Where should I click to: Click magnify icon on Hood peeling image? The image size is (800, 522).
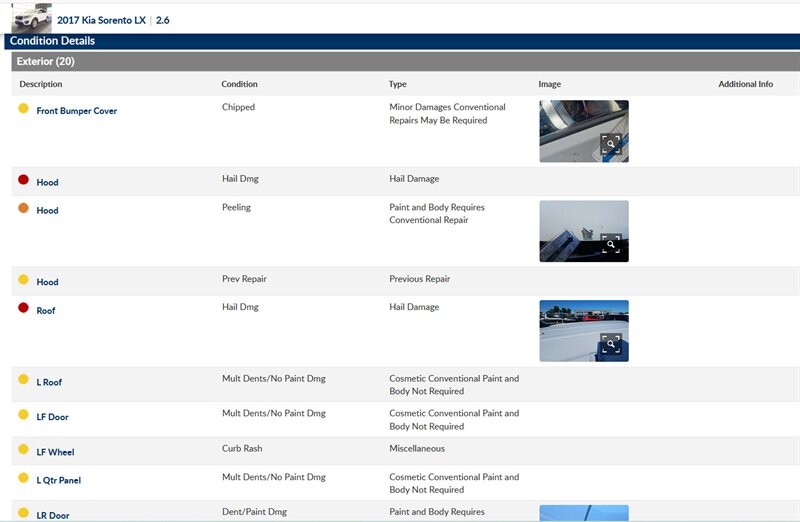(611, 244)
